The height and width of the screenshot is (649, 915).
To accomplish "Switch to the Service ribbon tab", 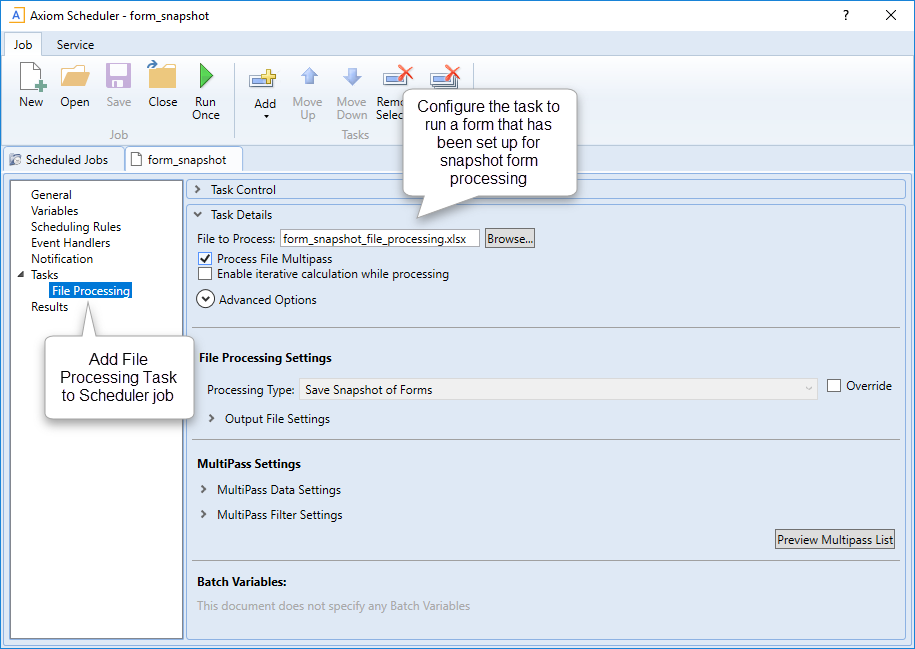I will click(75, 45).
